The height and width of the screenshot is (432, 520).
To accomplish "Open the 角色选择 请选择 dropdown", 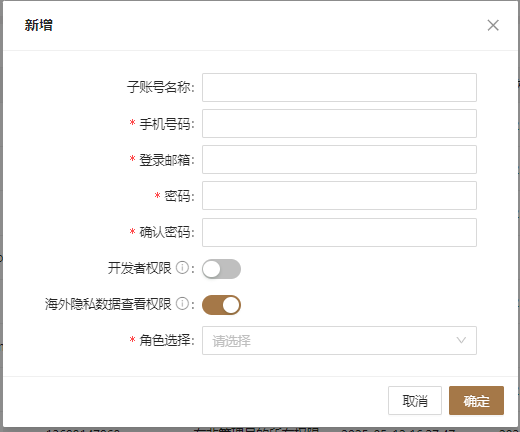I will tap(339, 340).
